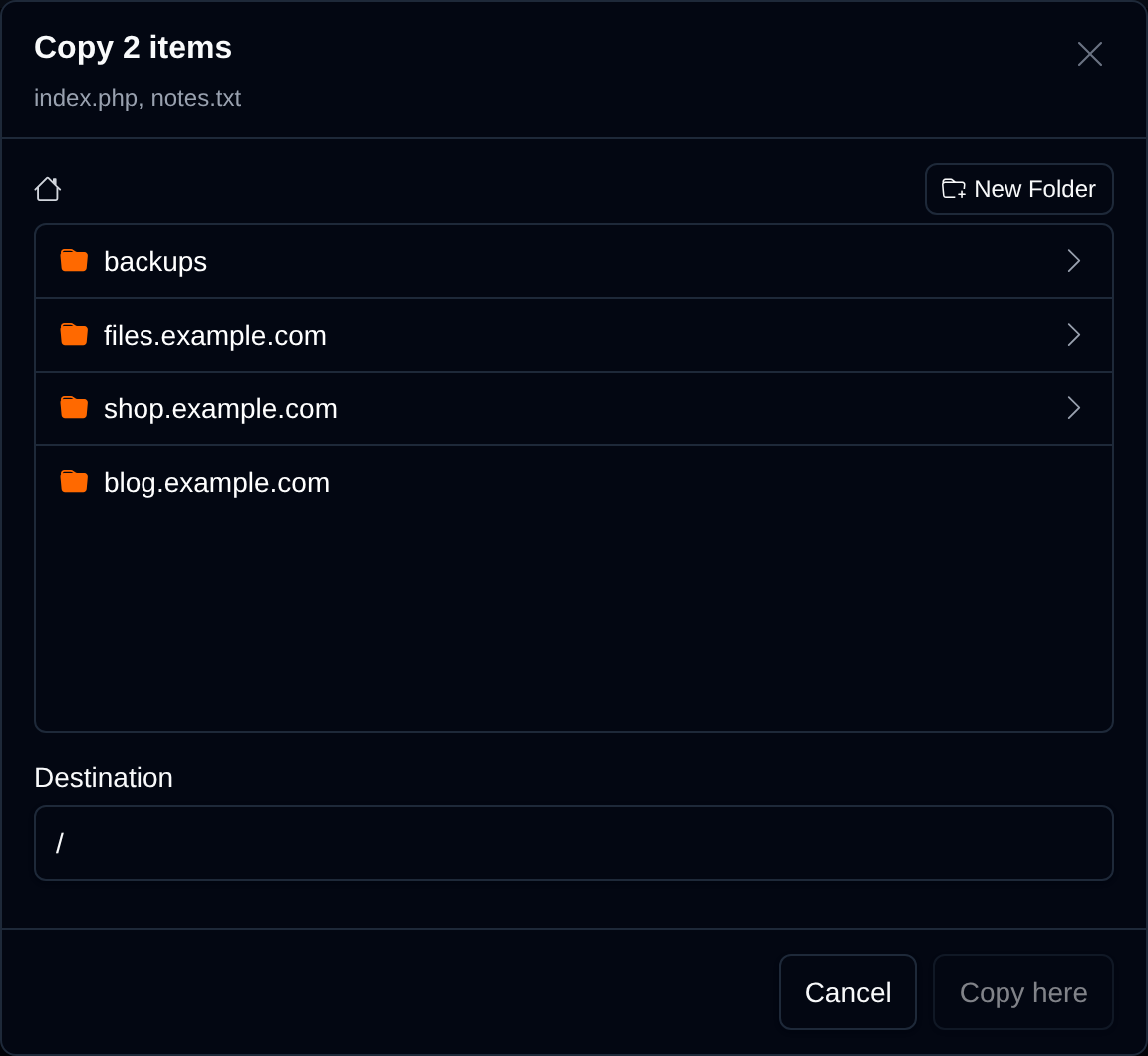Viewport: 1148px width, 1056px height.
Task: Close the Copy 2 items dialog
Action: [1089, 54]
